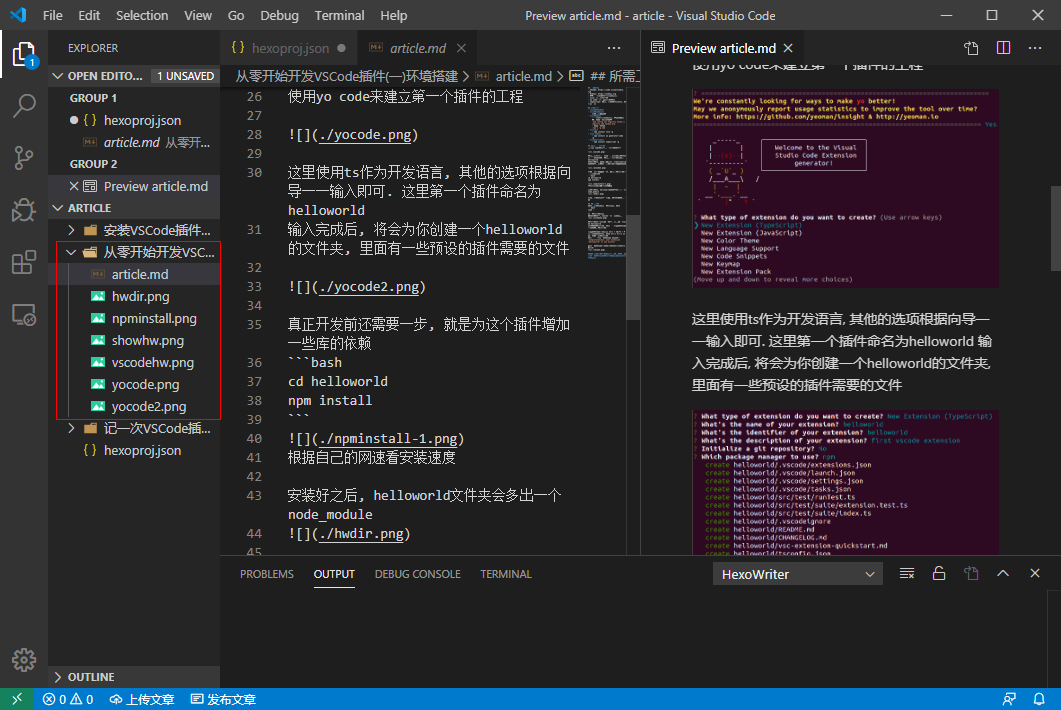Click remote window indicator in status bar
The height and width of the screenshot is (710, 1061).
click(17, 699)
